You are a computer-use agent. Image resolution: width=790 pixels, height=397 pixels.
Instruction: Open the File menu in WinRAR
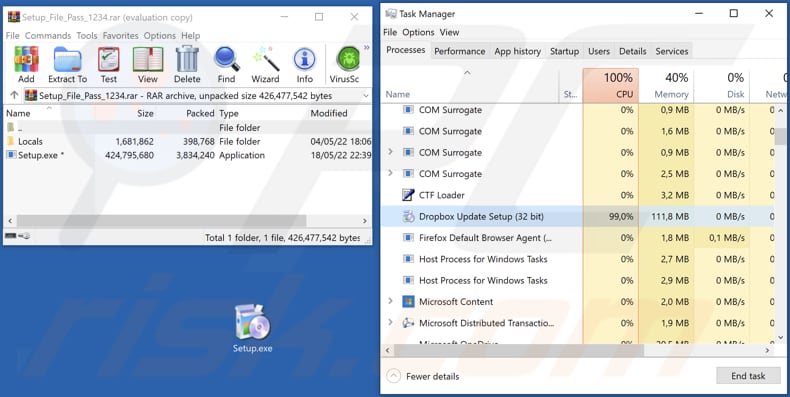tap(13, 36)
